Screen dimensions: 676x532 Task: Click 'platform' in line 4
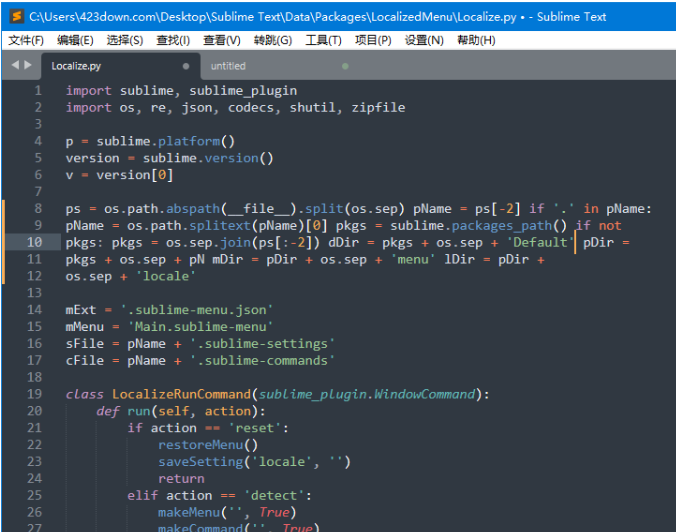click(189, 141)
